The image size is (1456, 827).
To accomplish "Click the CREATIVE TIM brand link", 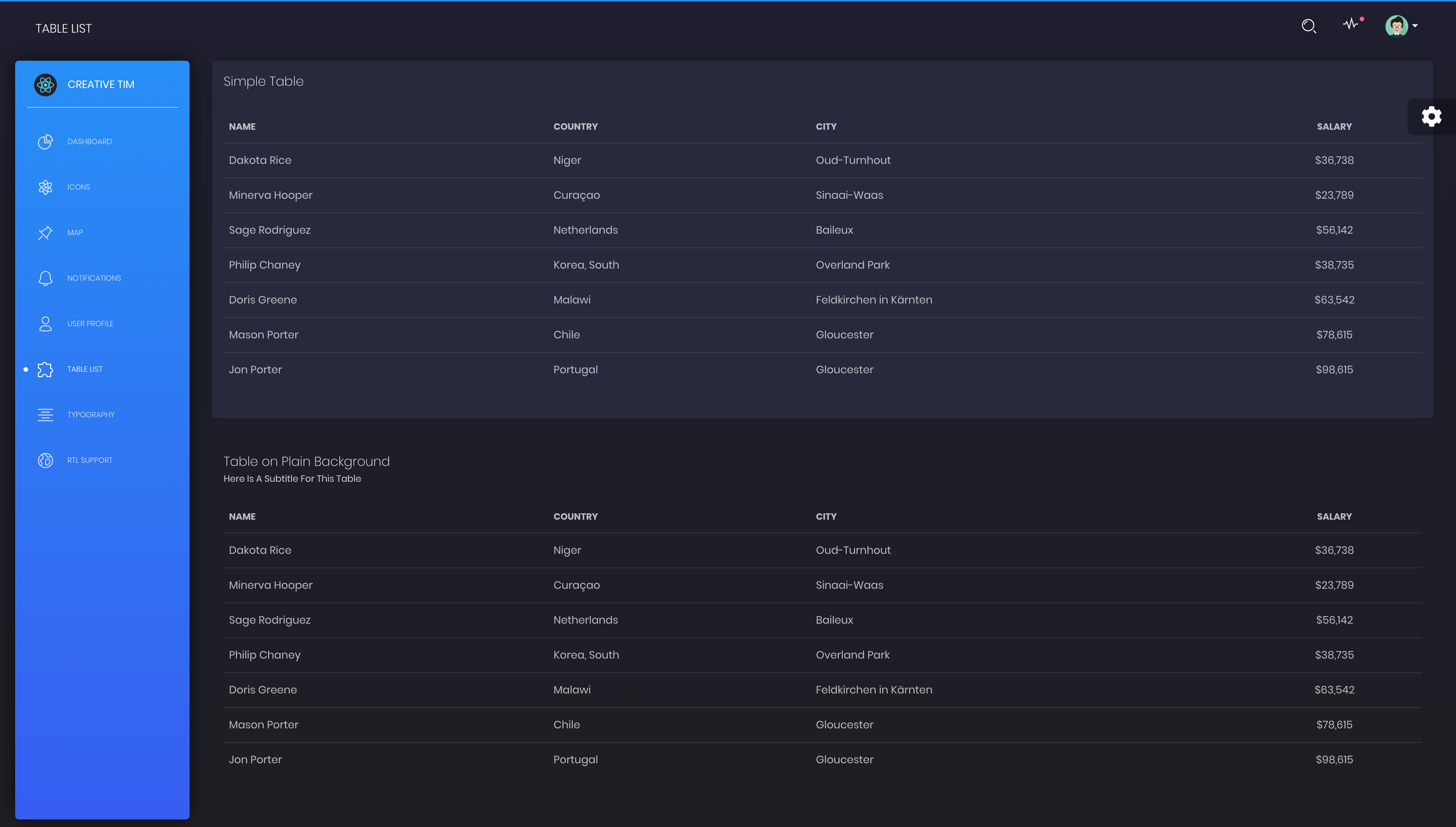I will click(x=101, y=85).
